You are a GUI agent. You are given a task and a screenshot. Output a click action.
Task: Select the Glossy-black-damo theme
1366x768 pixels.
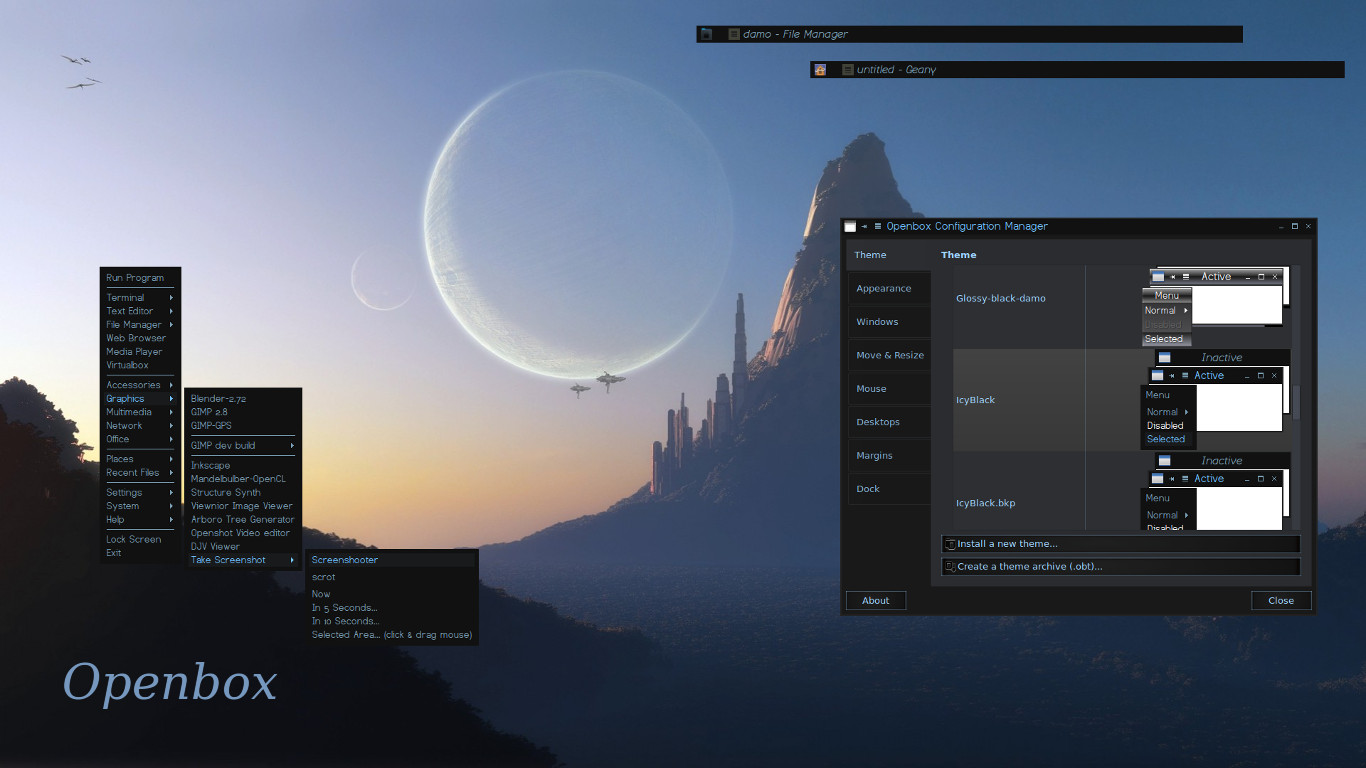pos(1001,298)
